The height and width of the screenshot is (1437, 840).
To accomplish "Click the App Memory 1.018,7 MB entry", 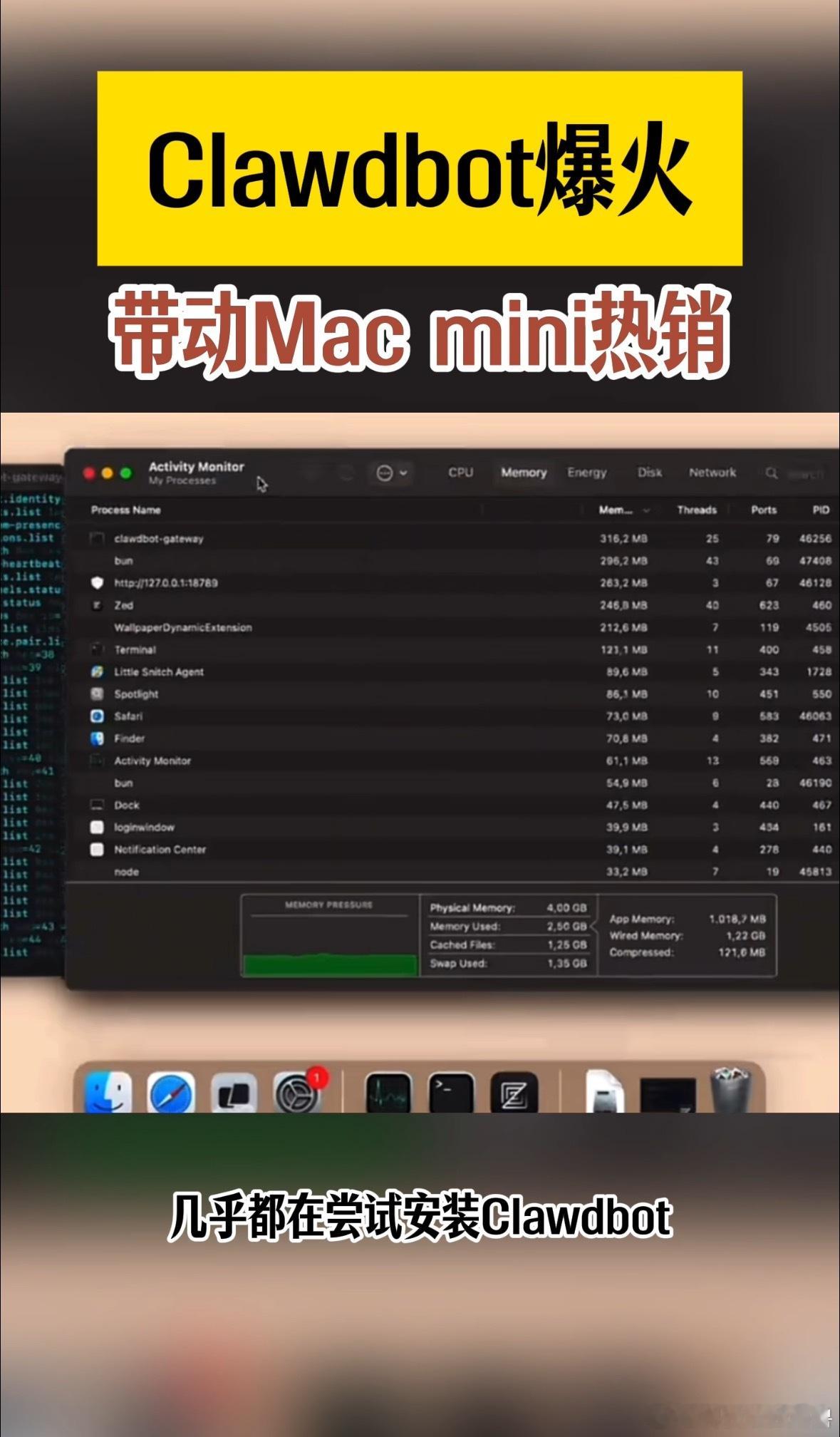I will click(688, 920).
